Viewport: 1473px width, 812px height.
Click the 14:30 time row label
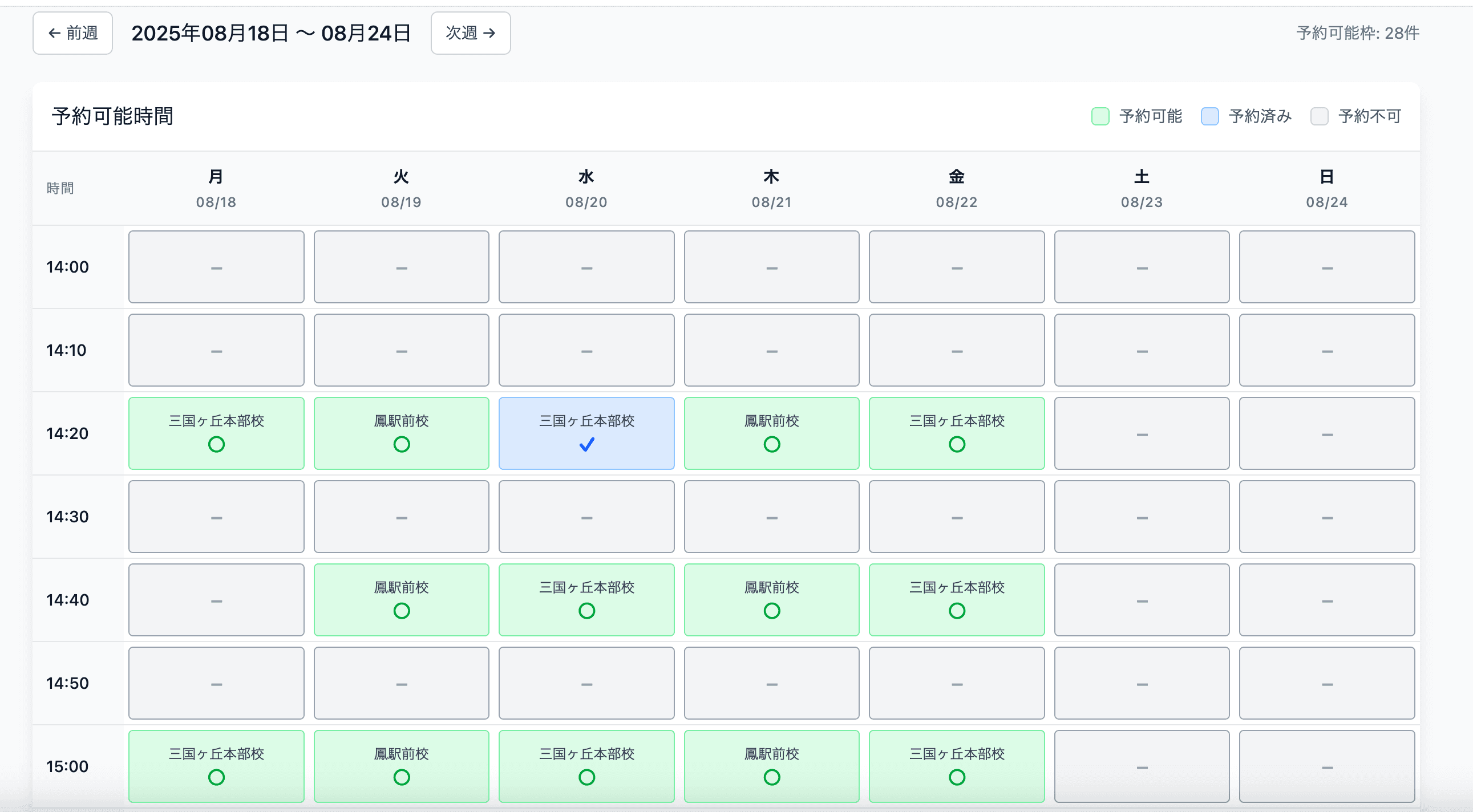[x=67, y=517]
